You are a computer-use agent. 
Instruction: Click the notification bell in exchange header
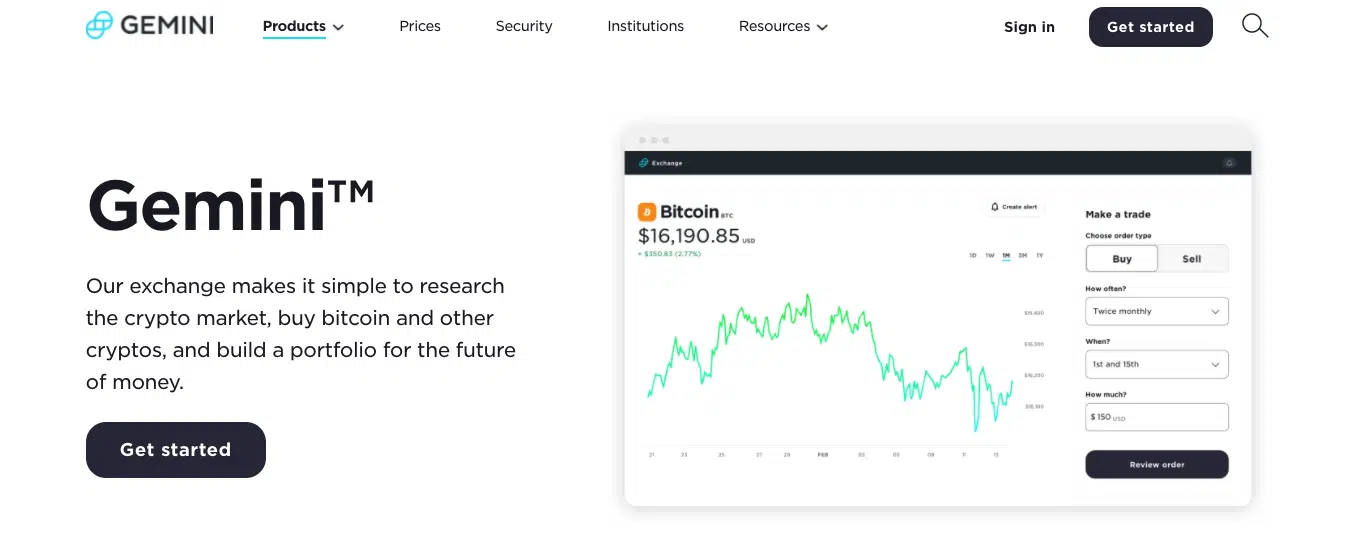[x=1229, y=163]
